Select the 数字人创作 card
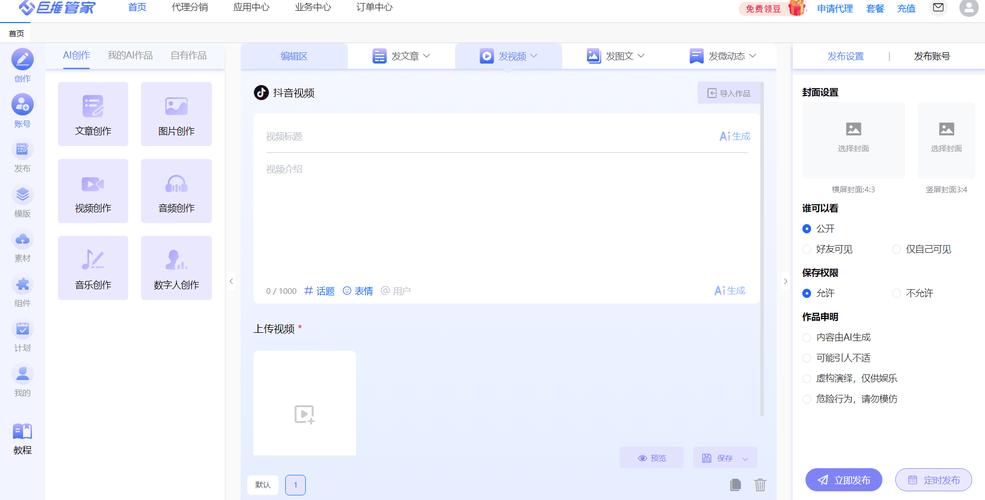 click(177, 268)
